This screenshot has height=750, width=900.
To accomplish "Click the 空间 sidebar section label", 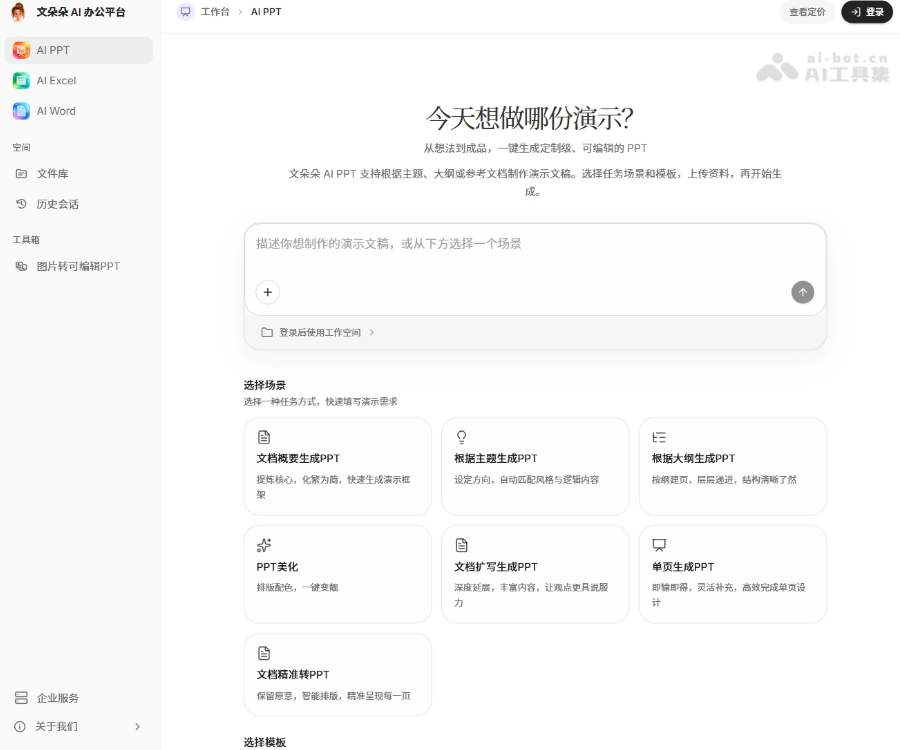I will pyautogui.click(x=21, y=147).
